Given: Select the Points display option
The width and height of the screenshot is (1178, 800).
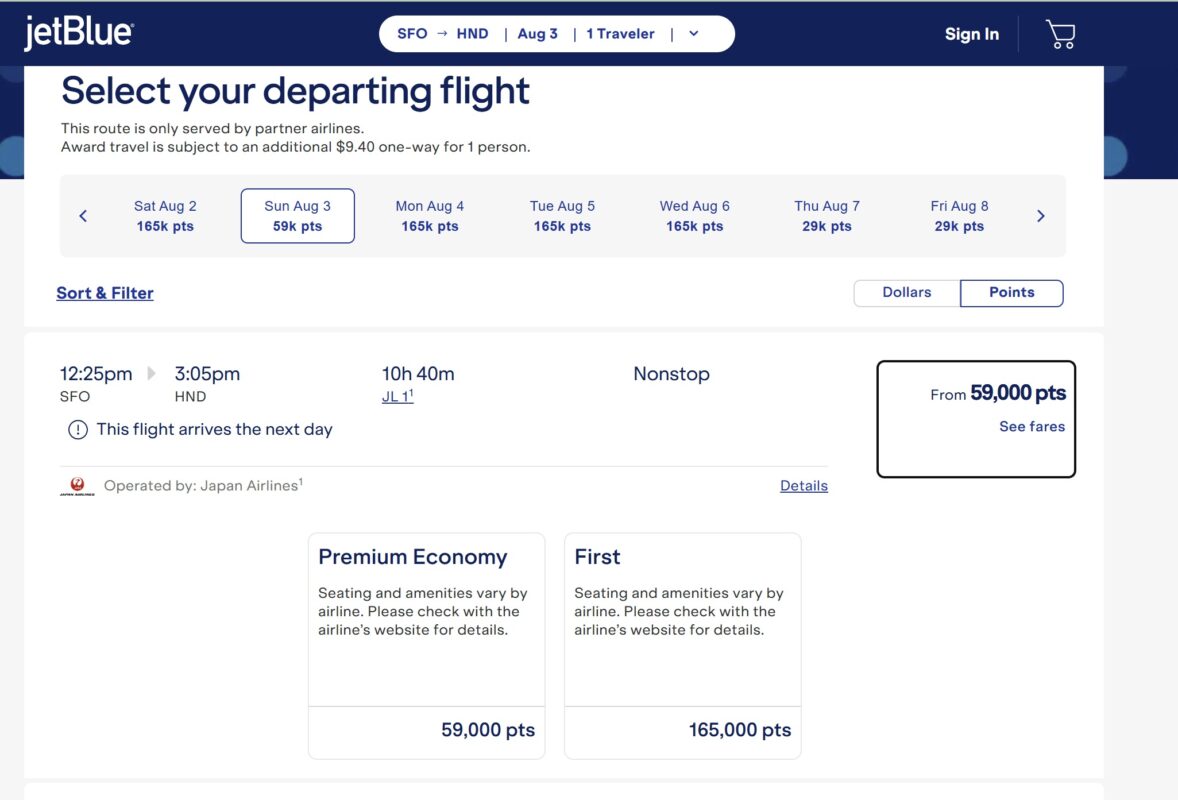Looking at the screenshot, I should tap(1011, 292).
